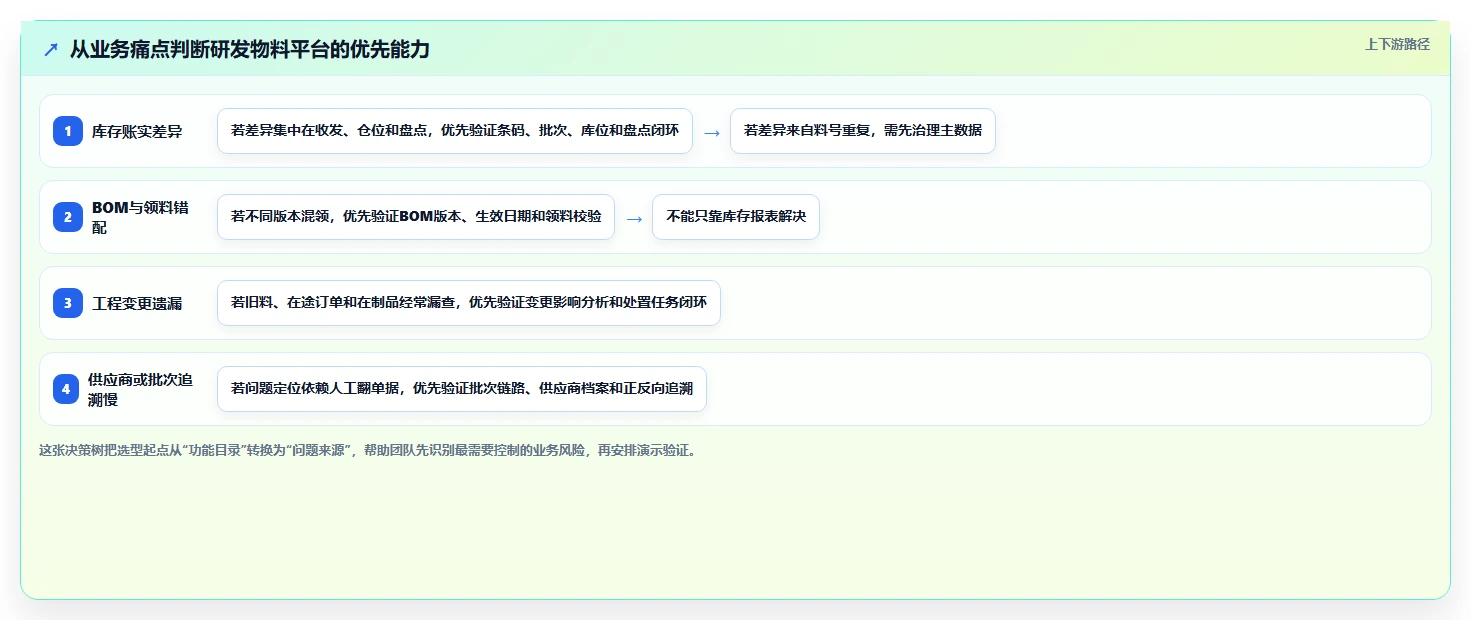Open the card 若不同版本混领

pyautogui.click(x=416, y=217)
